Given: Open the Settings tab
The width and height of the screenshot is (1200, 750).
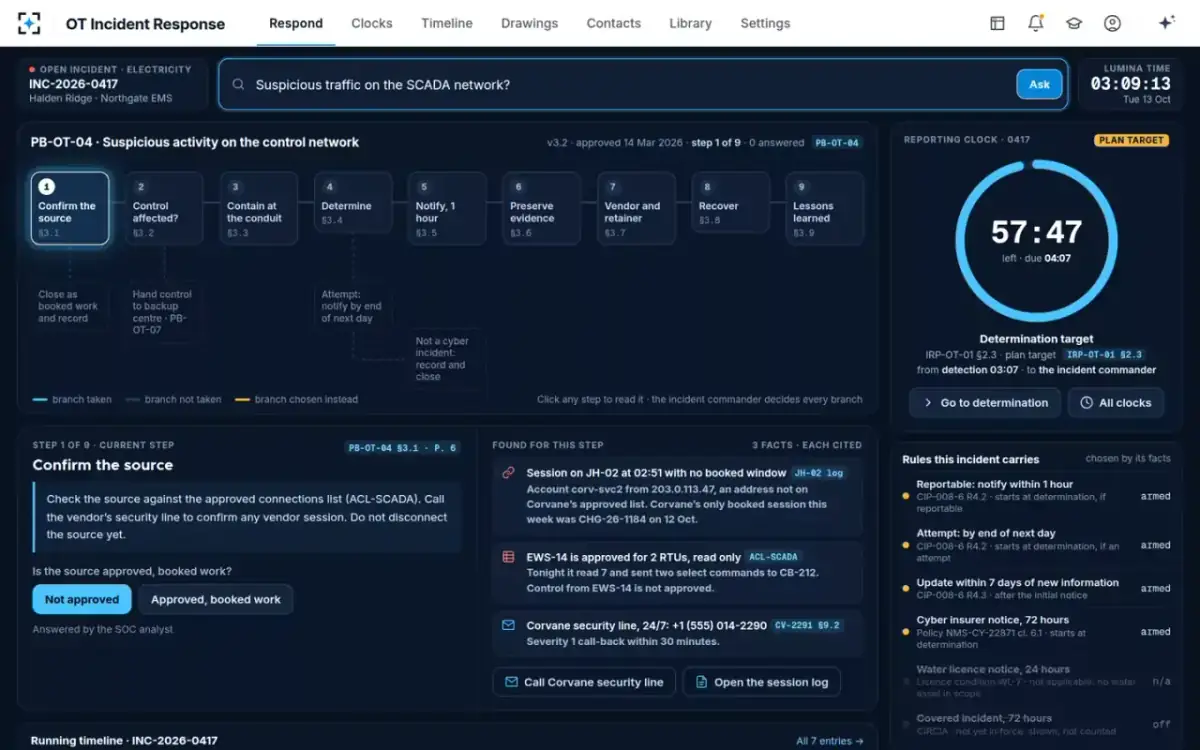Looking at the screenshot, I should [x=765, y=23].
